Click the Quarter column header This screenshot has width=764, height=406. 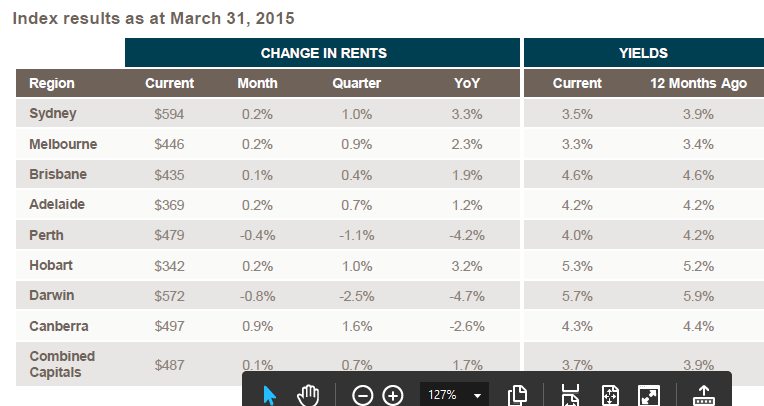coord(357,83)
